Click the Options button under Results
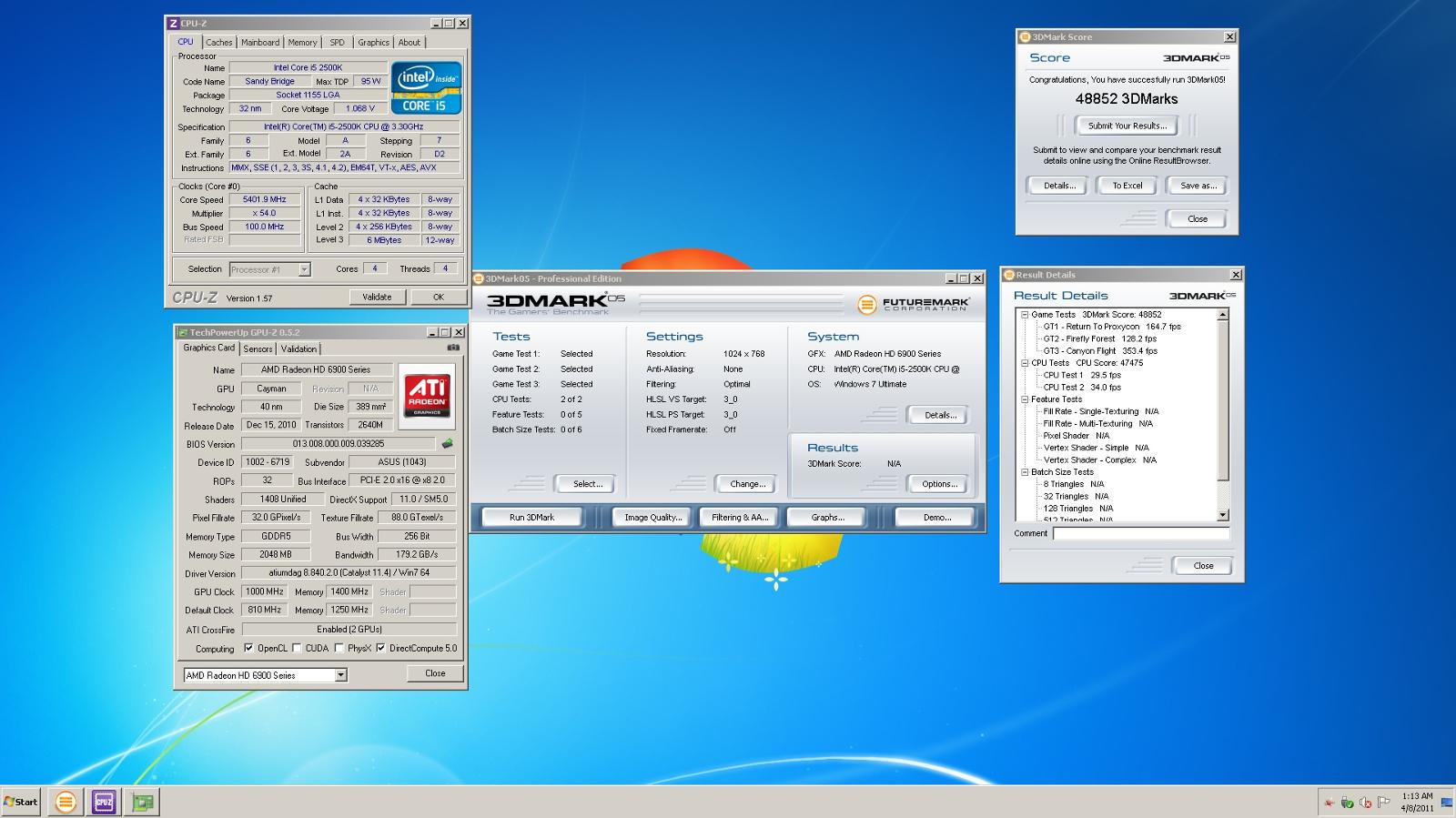 (x=940, y=484)
